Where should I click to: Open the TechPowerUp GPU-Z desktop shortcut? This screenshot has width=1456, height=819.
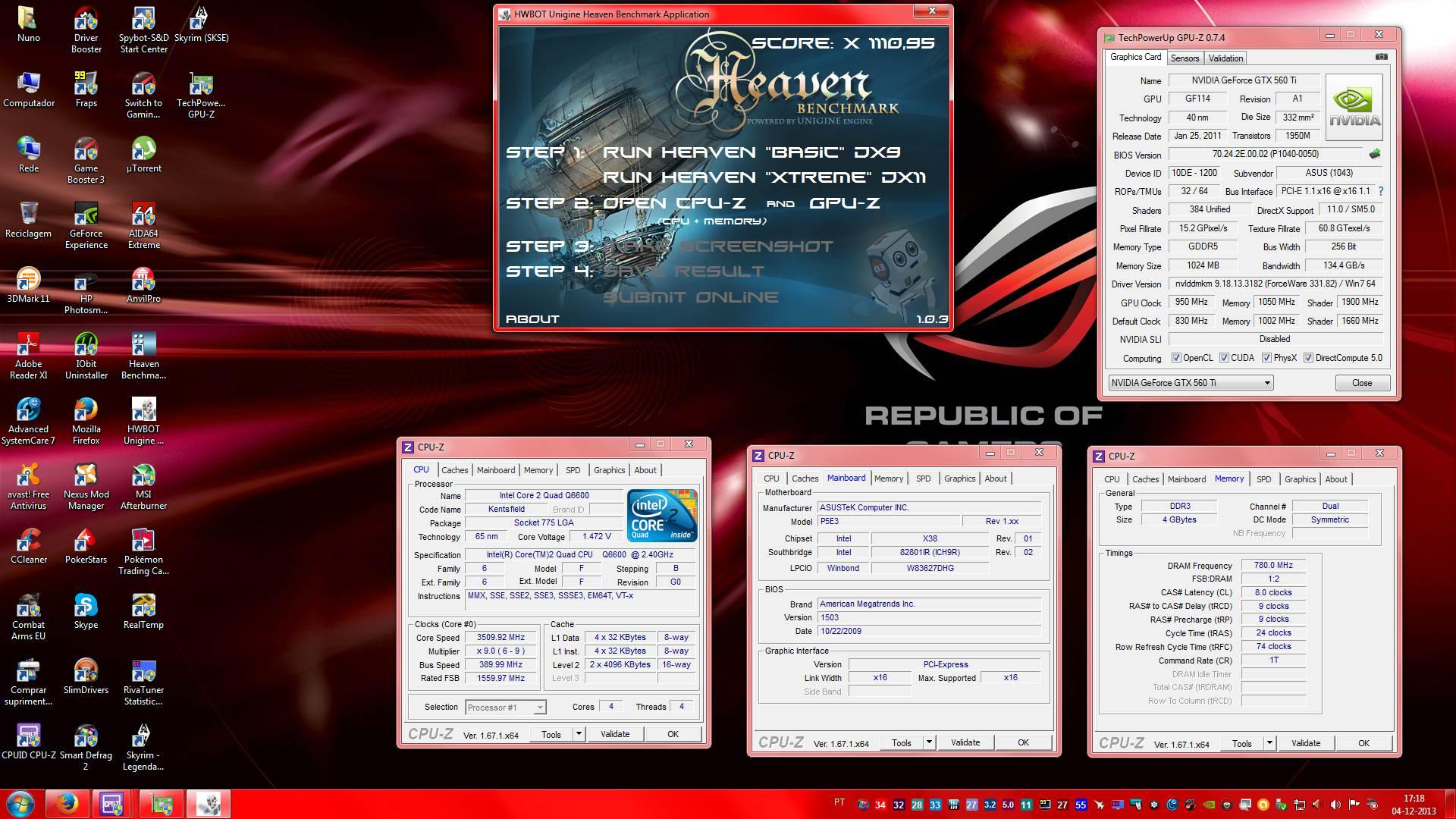(x=201, y=96)
